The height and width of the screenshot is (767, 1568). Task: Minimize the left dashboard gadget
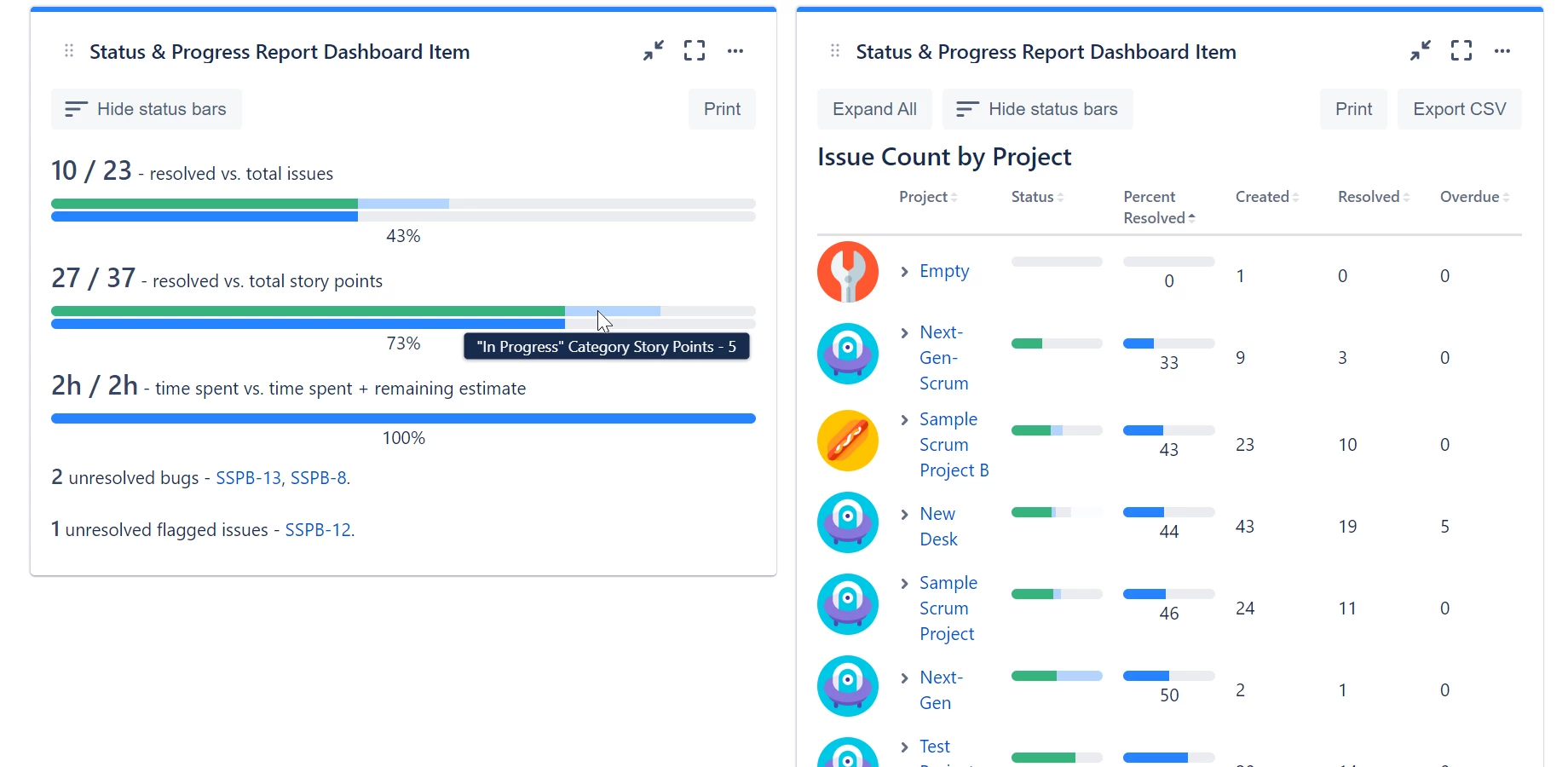pos(654,51)
